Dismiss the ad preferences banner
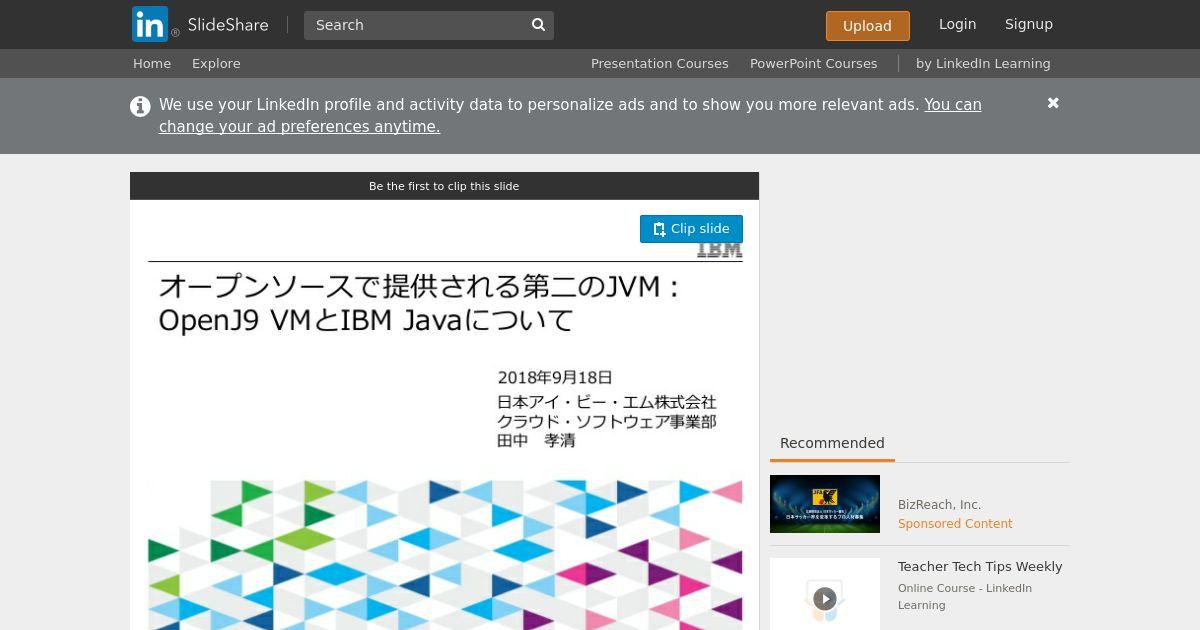 pos(1053,103)
